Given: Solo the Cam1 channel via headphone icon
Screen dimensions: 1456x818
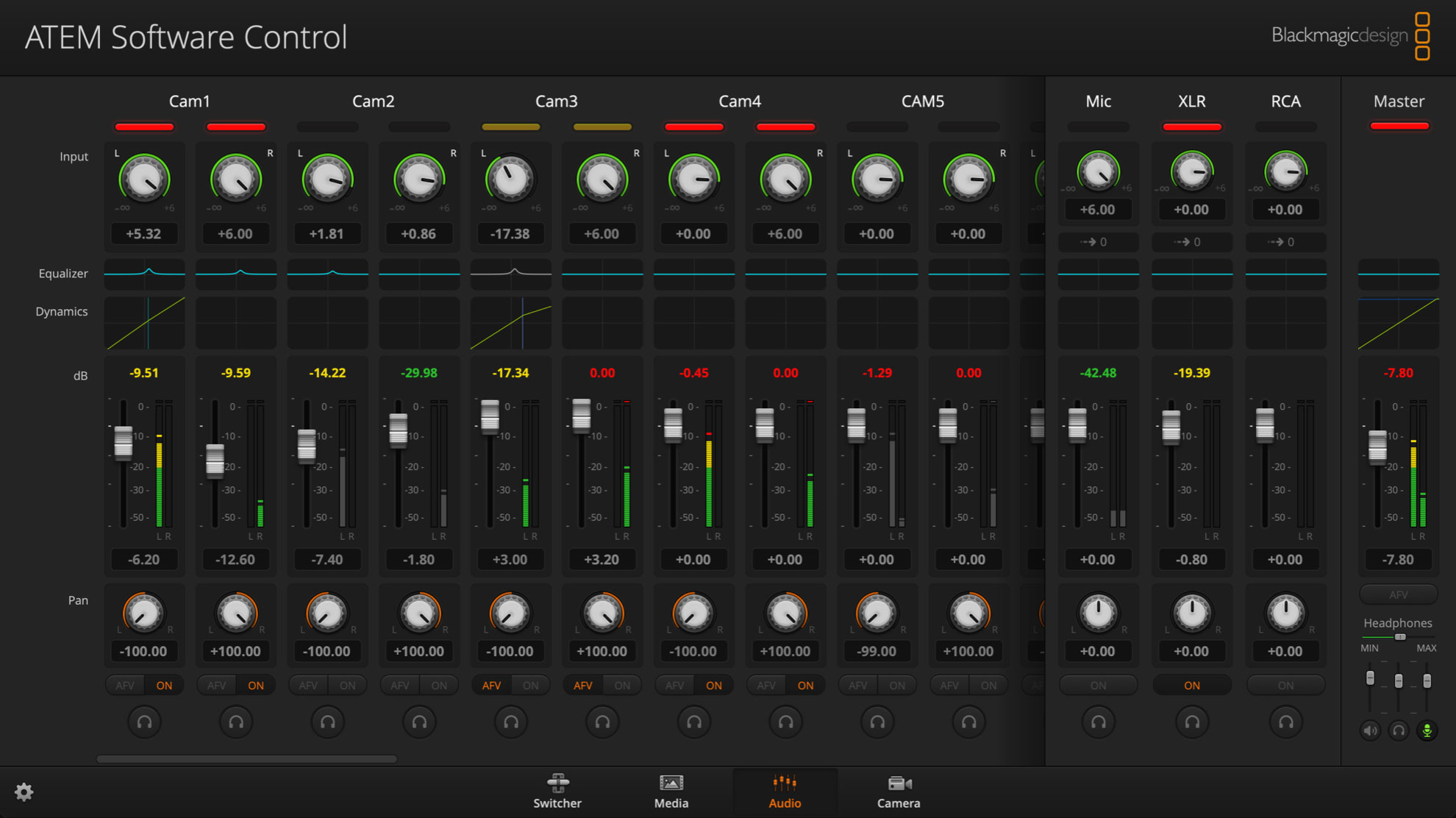Looking at the screenshot, I should pos(144,722).
